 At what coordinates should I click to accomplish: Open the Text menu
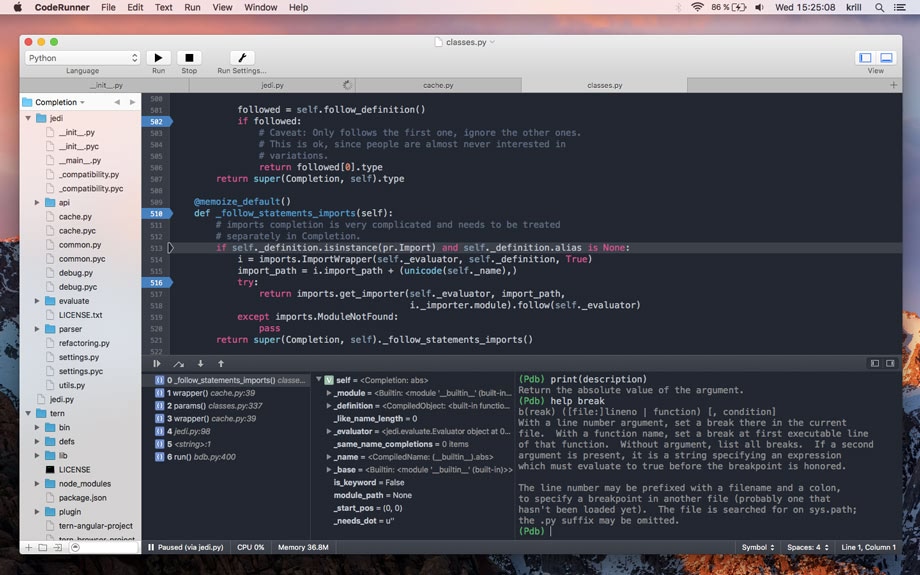[164, 7]
